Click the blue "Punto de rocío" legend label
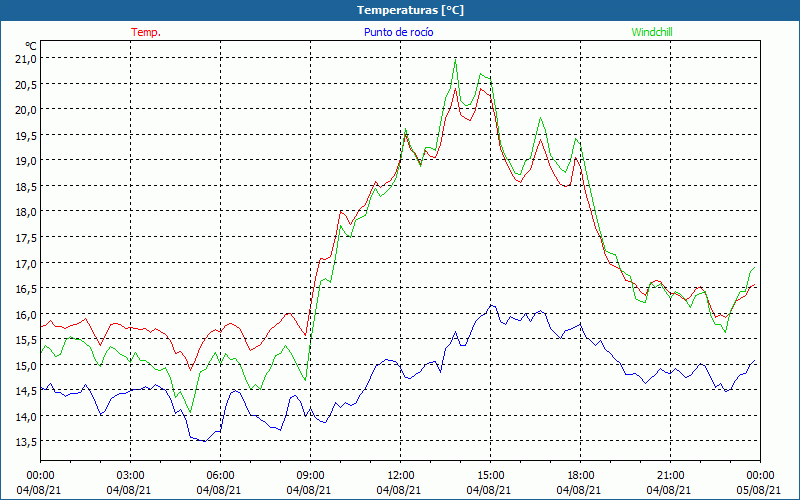 point(398,32)
